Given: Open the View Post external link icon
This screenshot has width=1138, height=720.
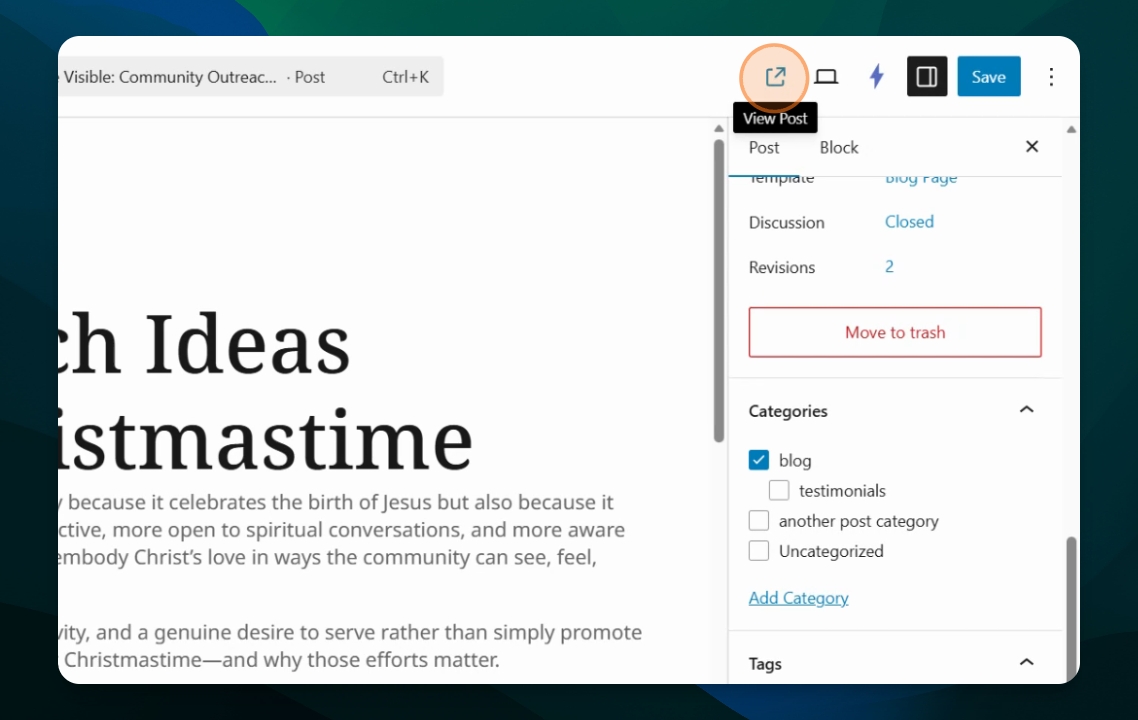Looking at the screenshot, I should point(775,76).
